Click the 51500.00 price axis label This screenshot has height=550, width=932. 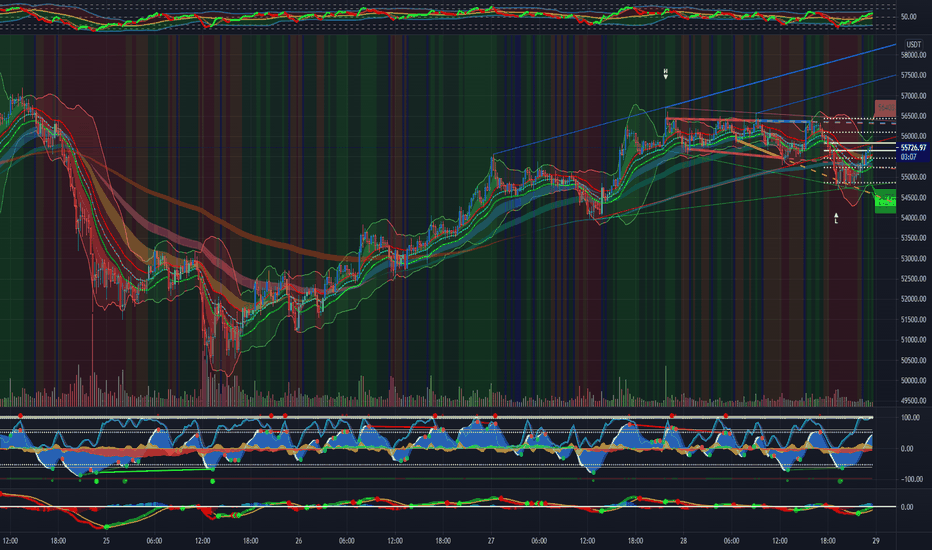913,320
